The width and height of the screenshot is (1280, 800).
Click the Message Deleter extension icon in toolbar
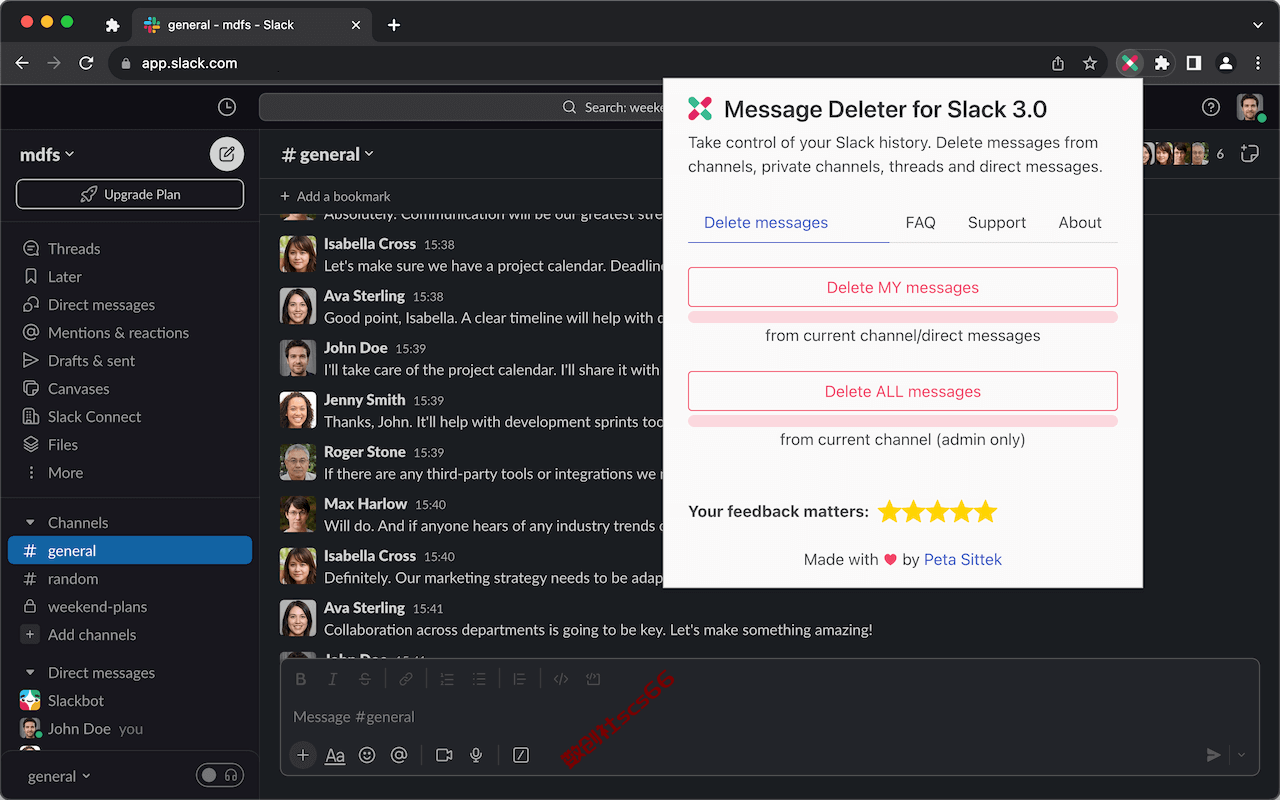pos(1130,63)
